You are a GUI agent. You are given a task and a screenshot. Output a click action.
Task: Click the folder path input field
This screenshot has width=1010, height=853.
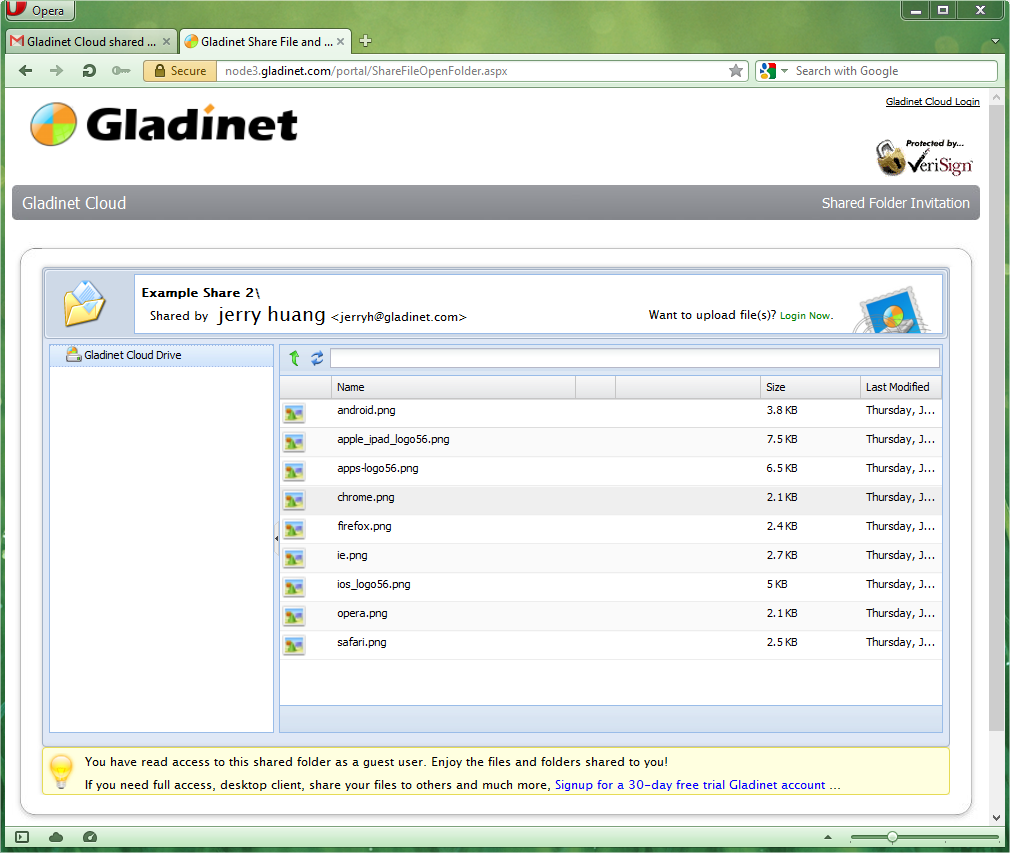click(x=634, y=358)
